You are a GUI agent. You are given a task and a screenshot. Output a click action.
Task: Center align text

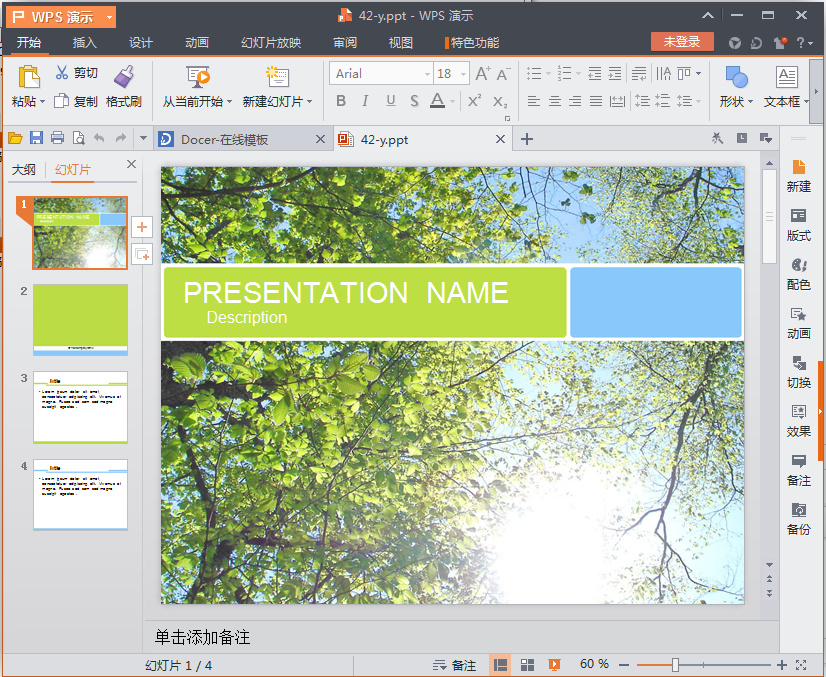(554, 101)
